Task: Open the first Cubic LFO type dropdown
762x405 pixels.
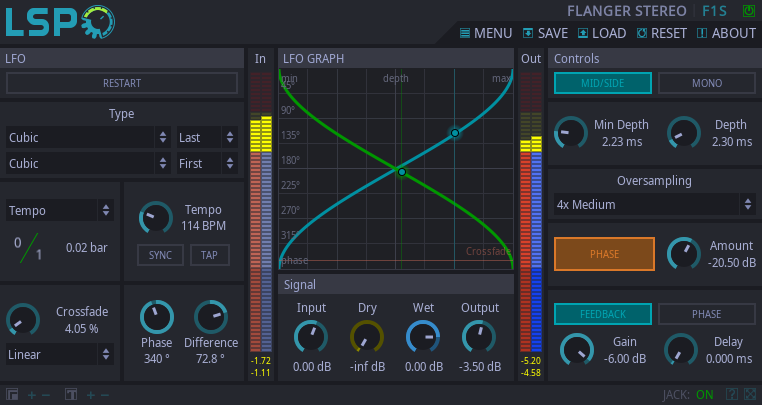Action: [x=88, y=138]
